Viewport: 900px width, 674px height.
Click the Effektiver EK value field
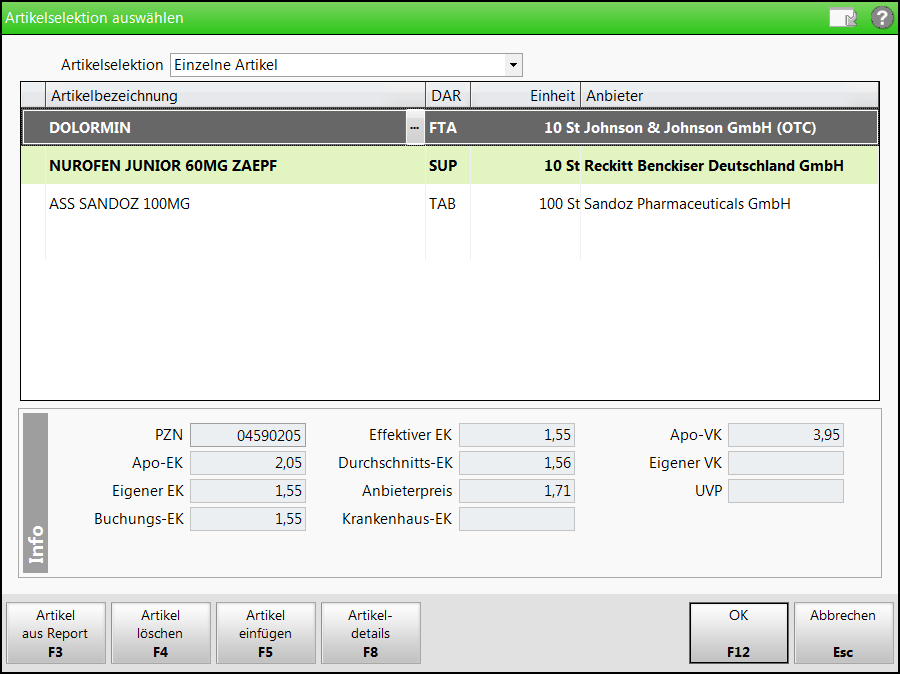517,435
